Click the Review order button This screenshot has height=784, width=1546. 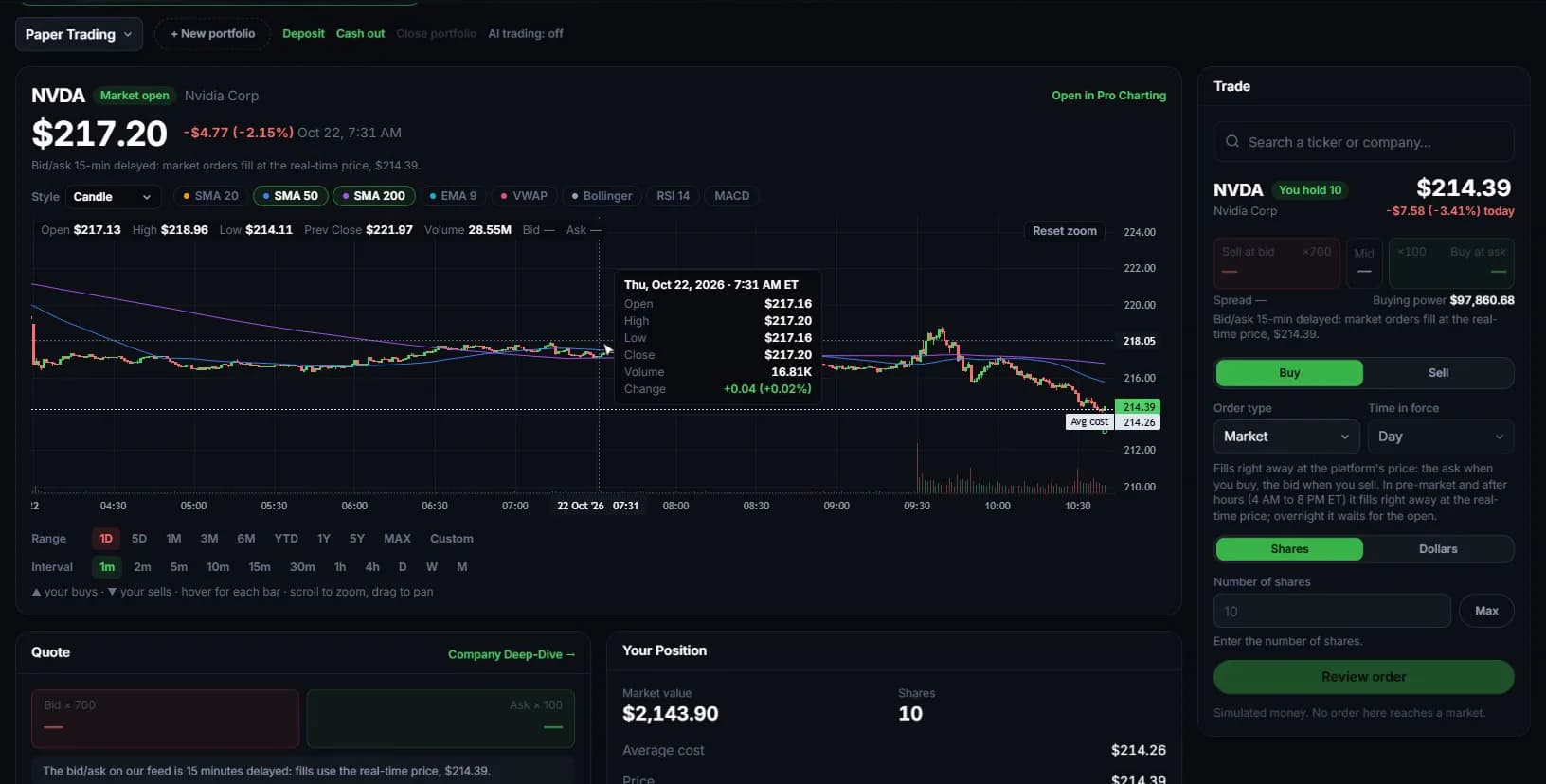point(1363,677)
